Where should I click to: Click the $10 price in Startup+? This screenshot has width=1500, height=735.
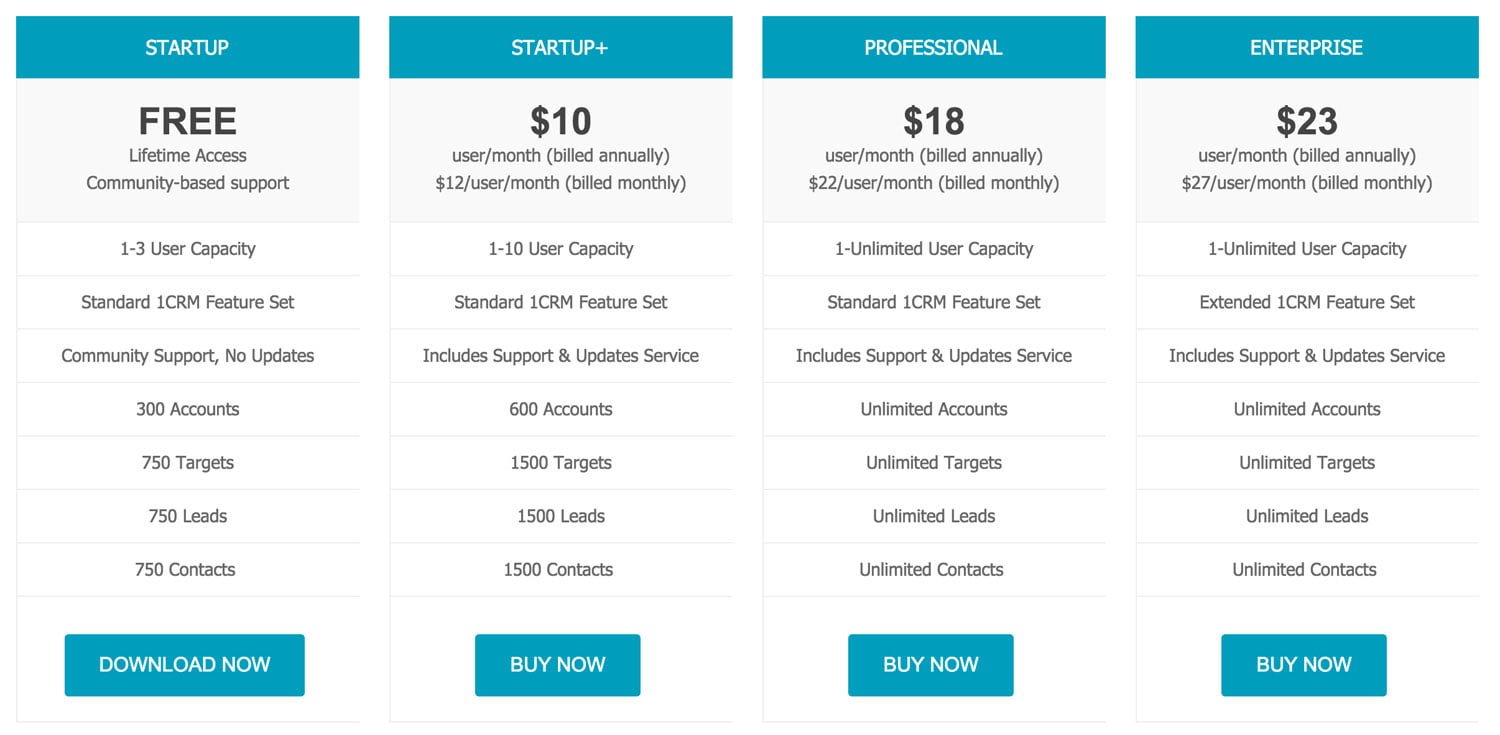click(x=561, y=122)
